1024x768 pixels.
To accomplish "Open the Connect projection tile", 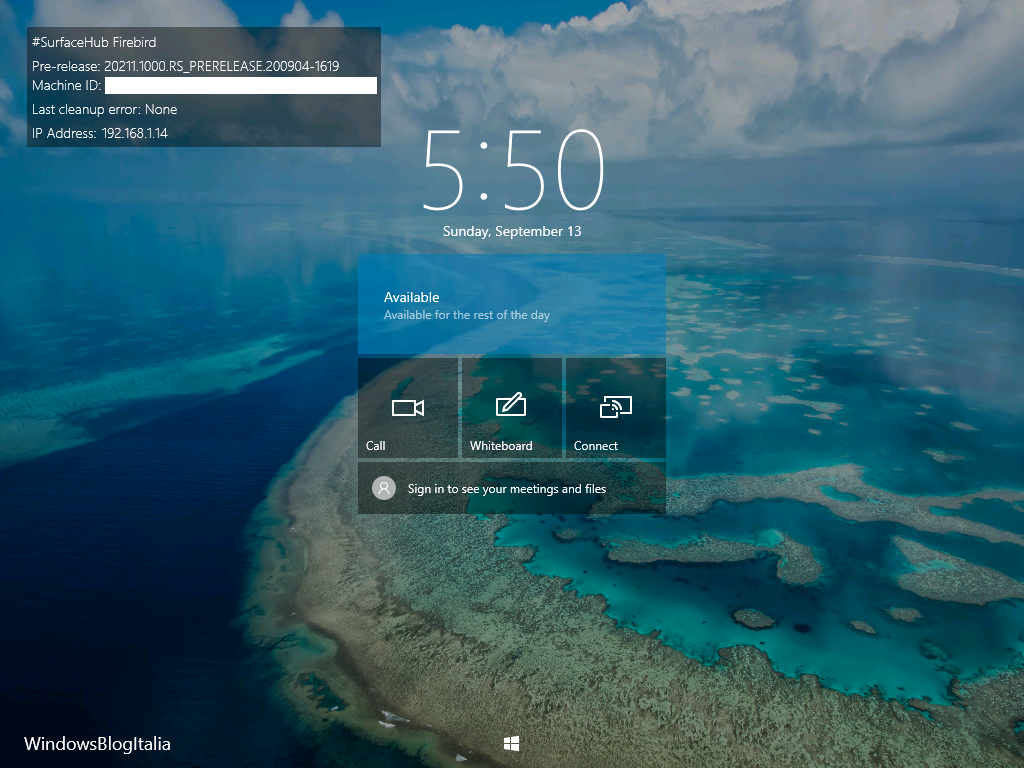I will tap(616, 408).
